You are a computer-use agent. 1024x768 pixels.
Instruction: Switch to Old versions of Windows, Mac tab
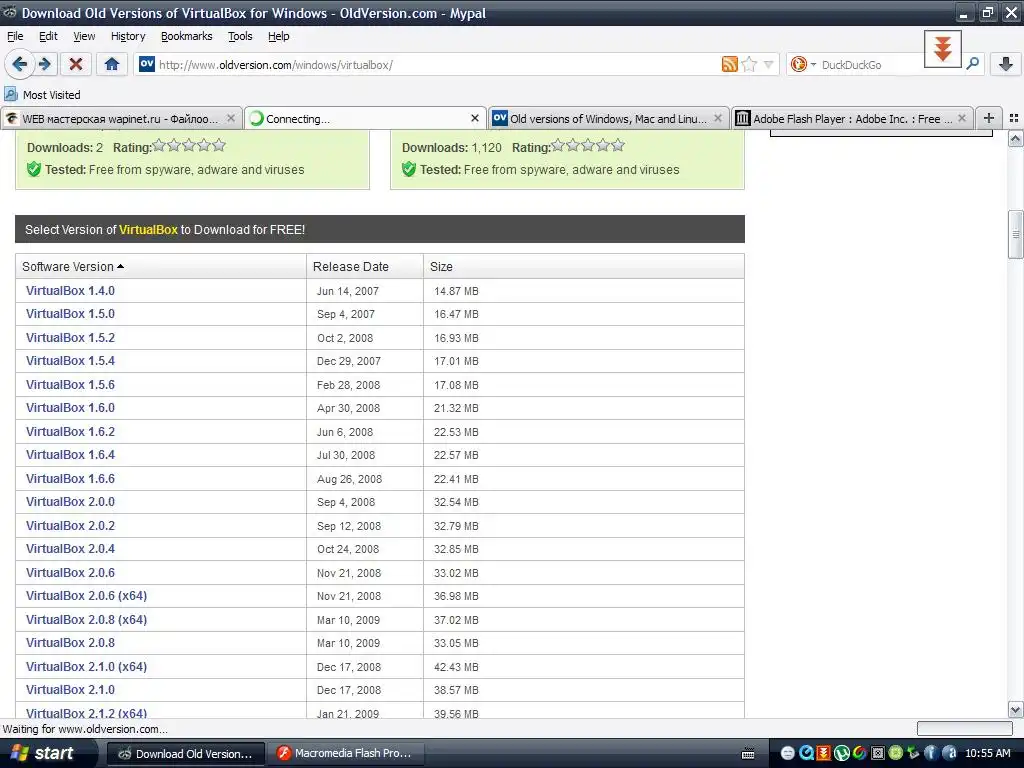pos(608,118)
